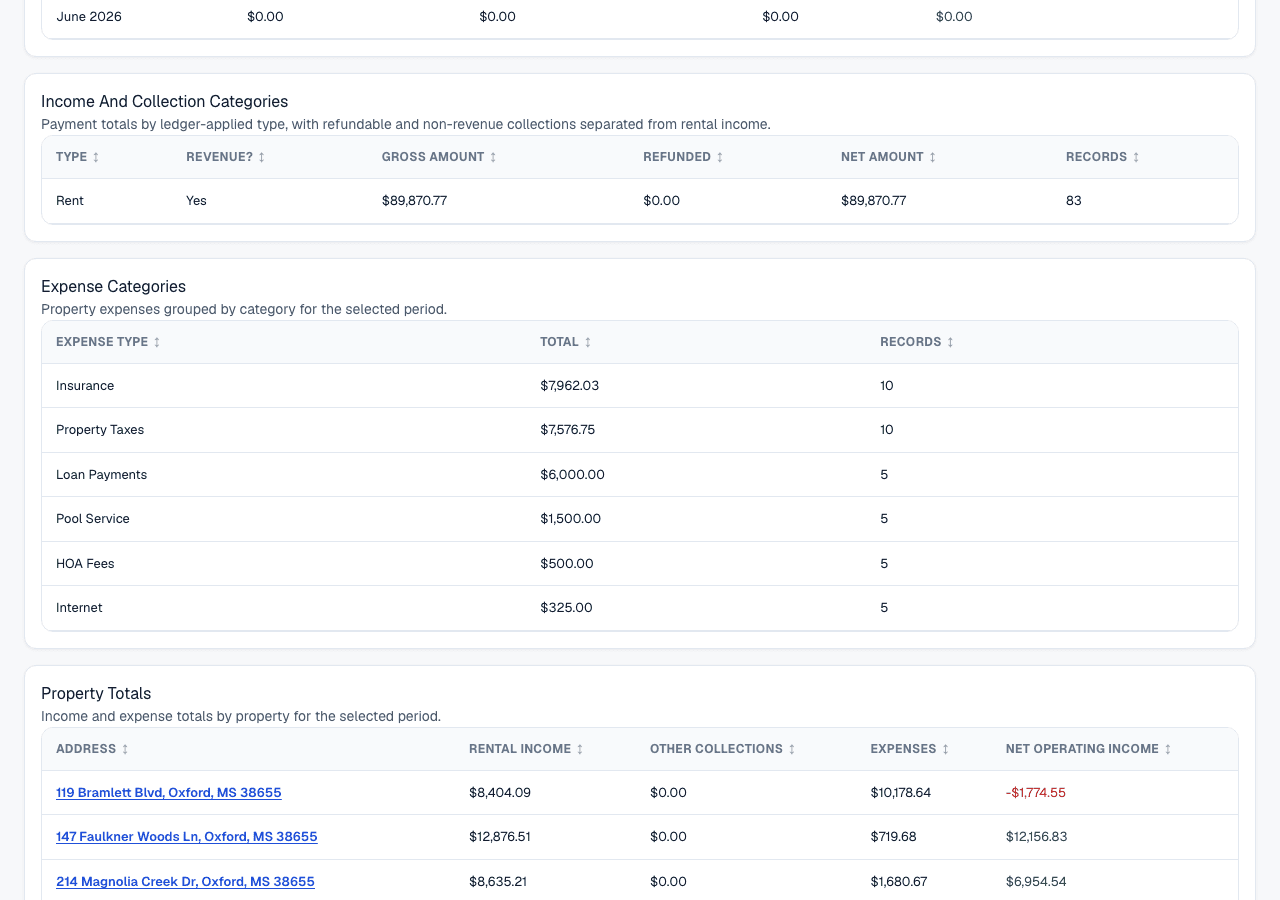Click the 83 records count
This screenshot has height=900, width=1280.
pos(1074,201)
